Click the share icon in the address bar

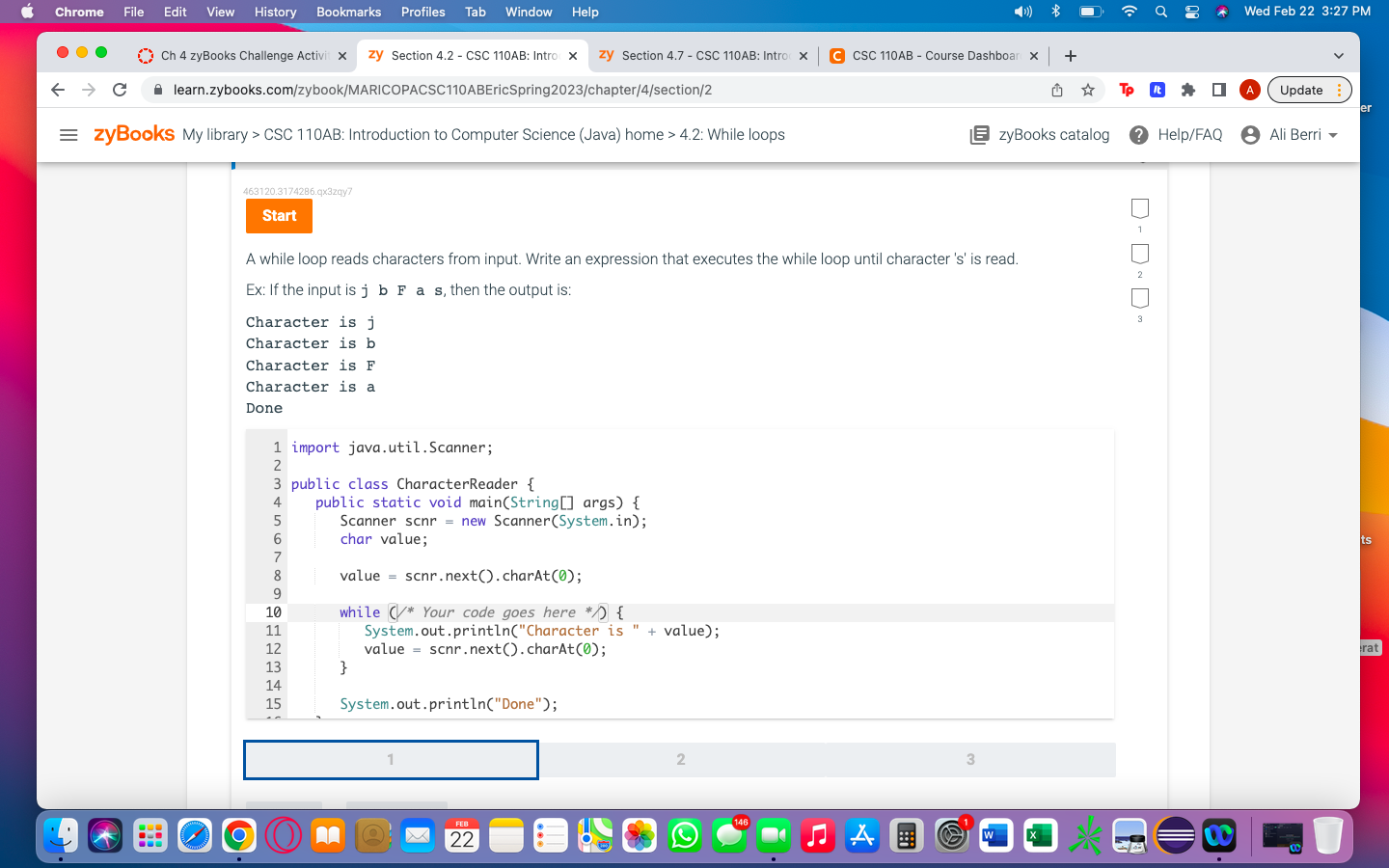1057,90
